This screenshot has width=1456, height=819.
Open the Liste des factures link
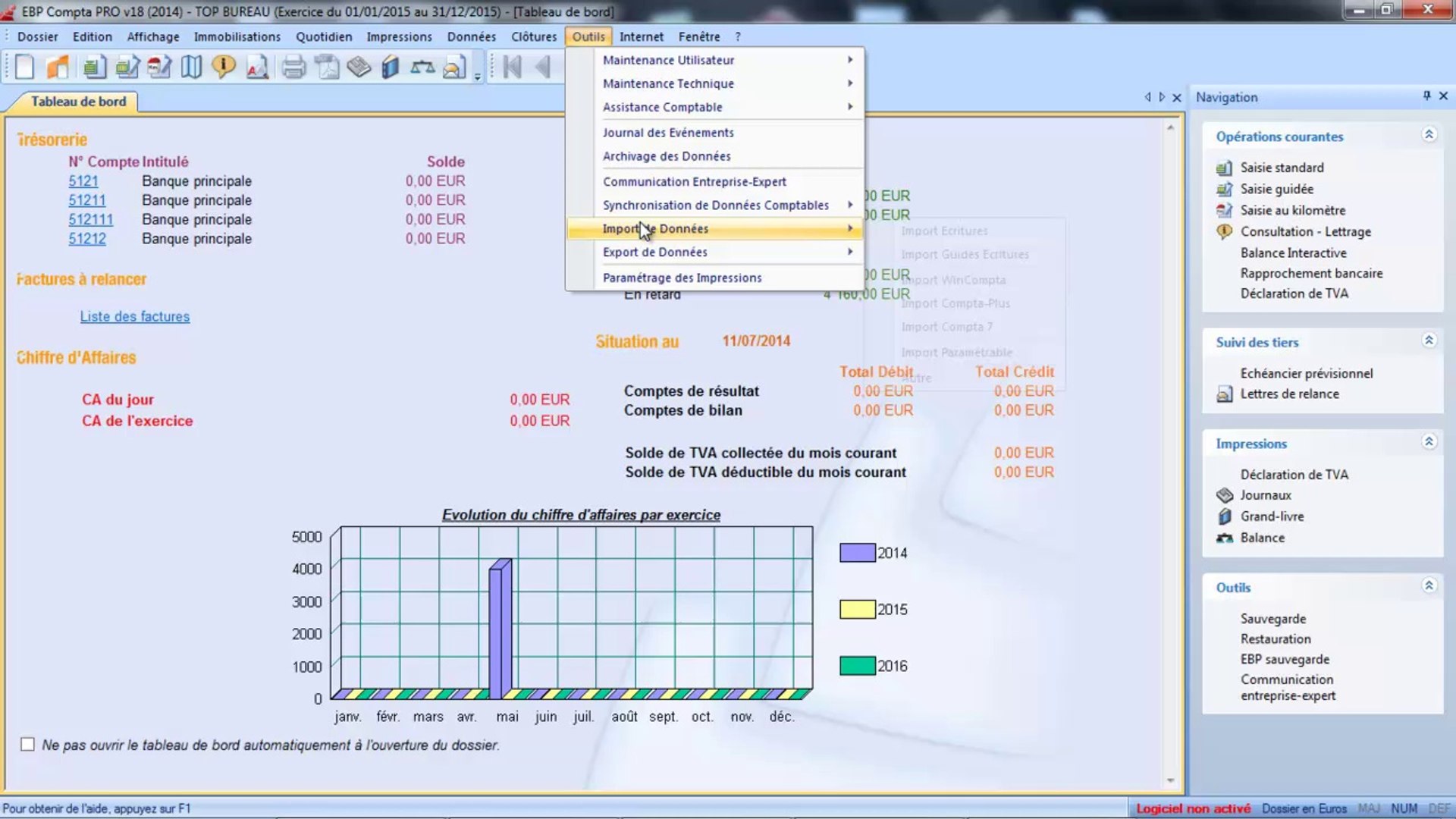135,317
